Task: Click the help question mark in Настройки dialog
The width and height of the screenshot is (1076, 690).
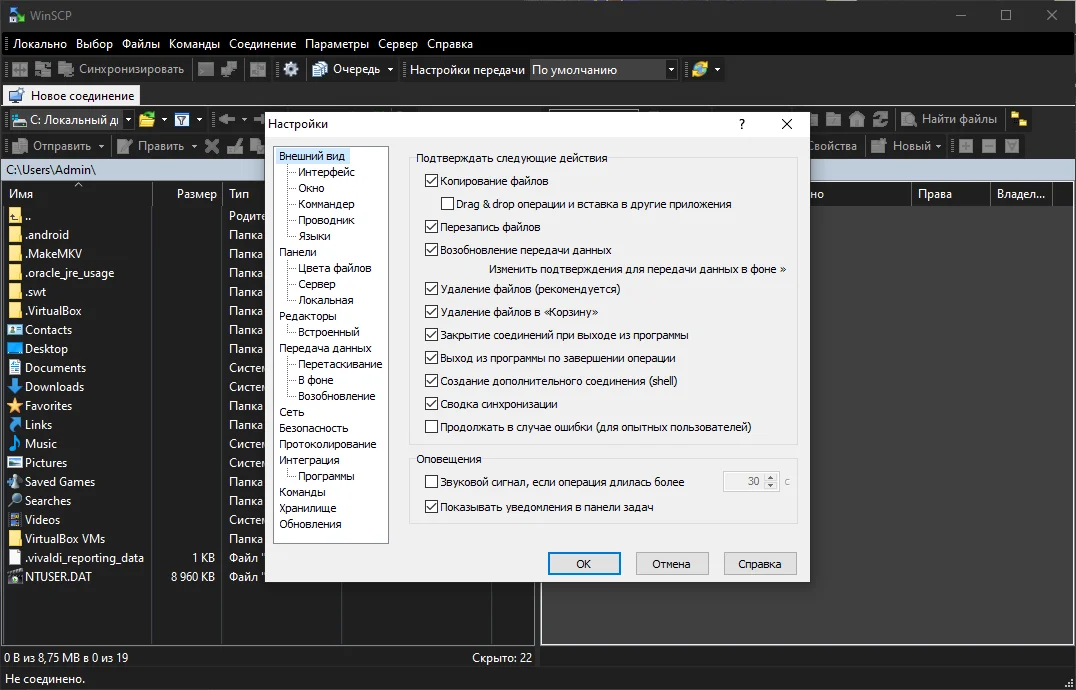Action: click(x=742, y=124)
